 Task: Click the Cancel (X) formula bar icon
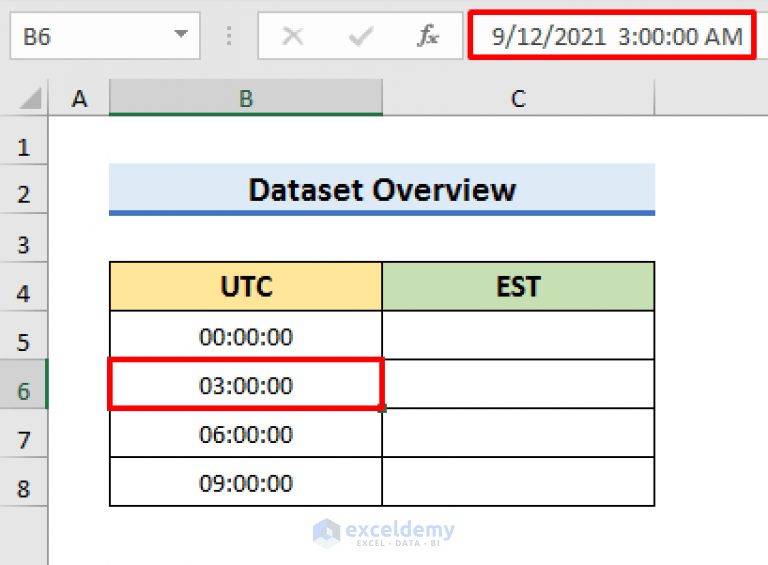[x=293, y=36]
